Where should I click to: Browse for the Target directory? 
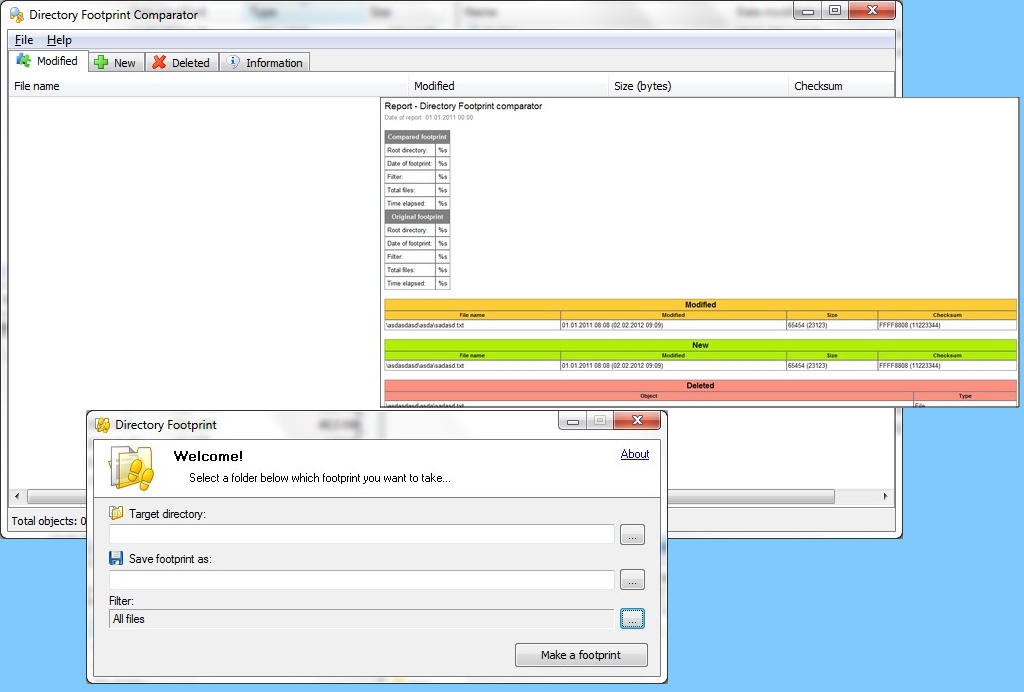pyautogui.click(x=632, y=535)
